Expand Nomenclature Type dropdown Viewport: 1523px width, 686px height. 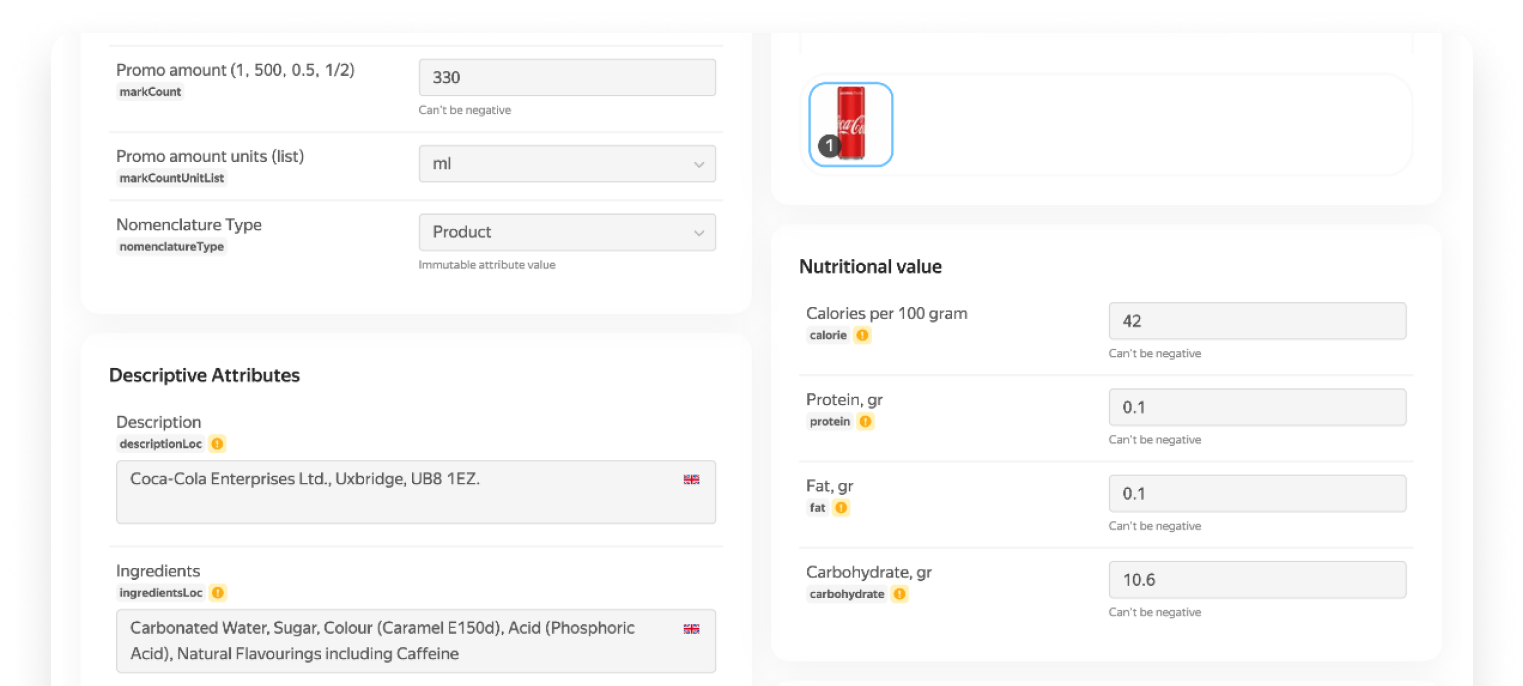567,232
